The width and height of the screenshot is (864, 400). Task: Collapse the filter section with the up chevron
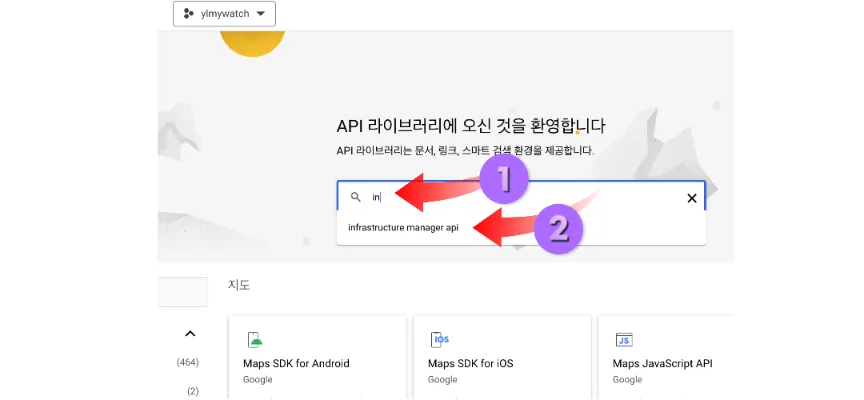pos(190,333)
